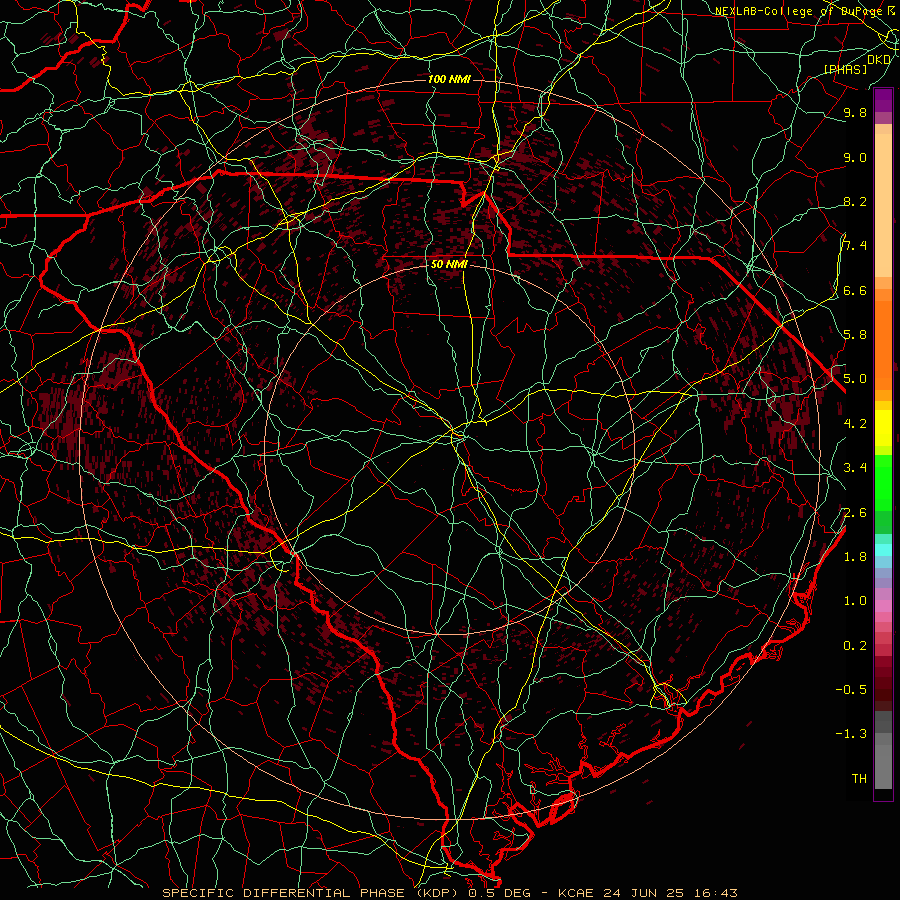
Task: Select the 6.6 value on color scale
Action: point(855,290)
